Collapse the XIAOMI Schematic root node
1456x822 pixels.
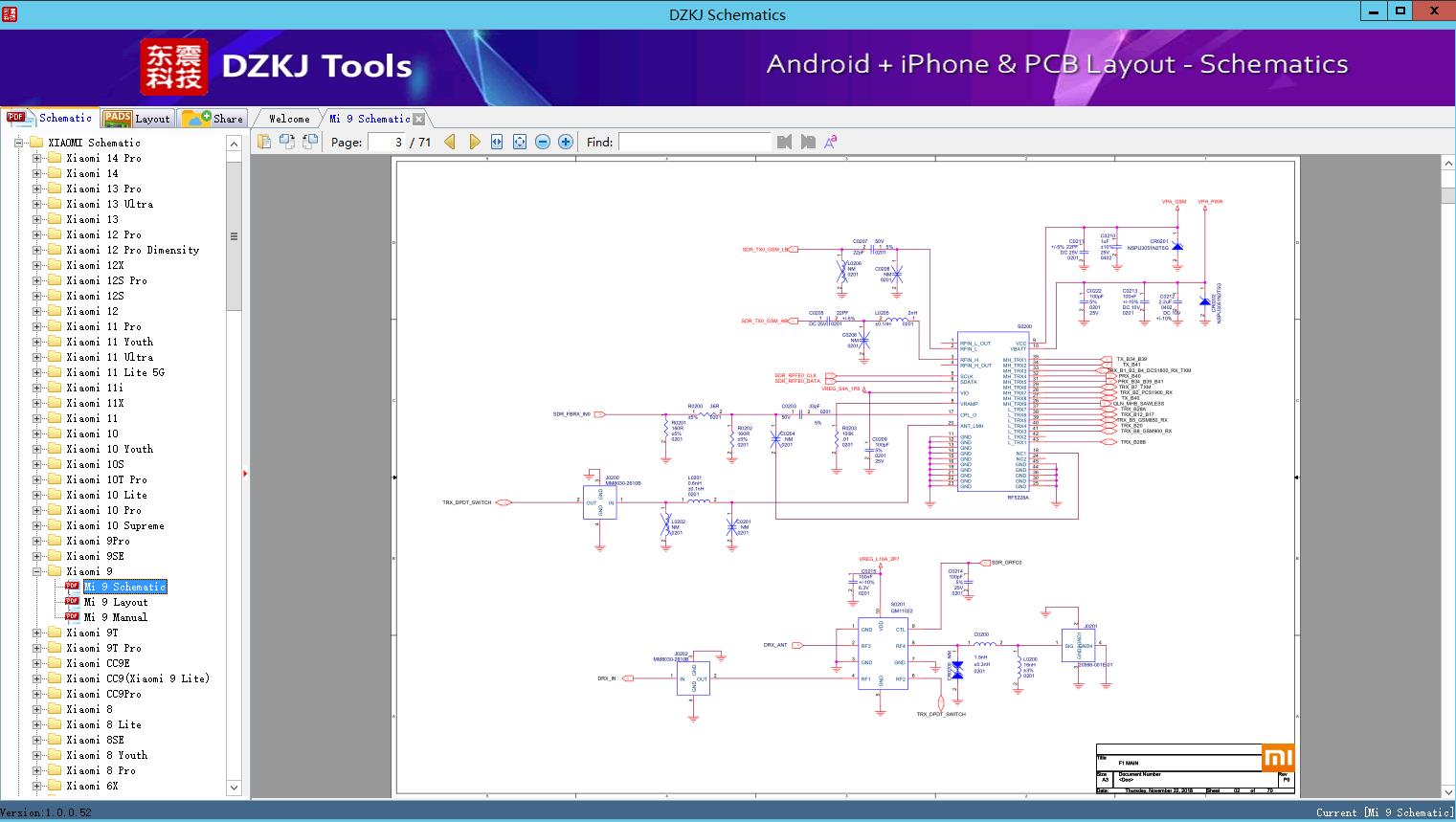(x=19, y=143)
